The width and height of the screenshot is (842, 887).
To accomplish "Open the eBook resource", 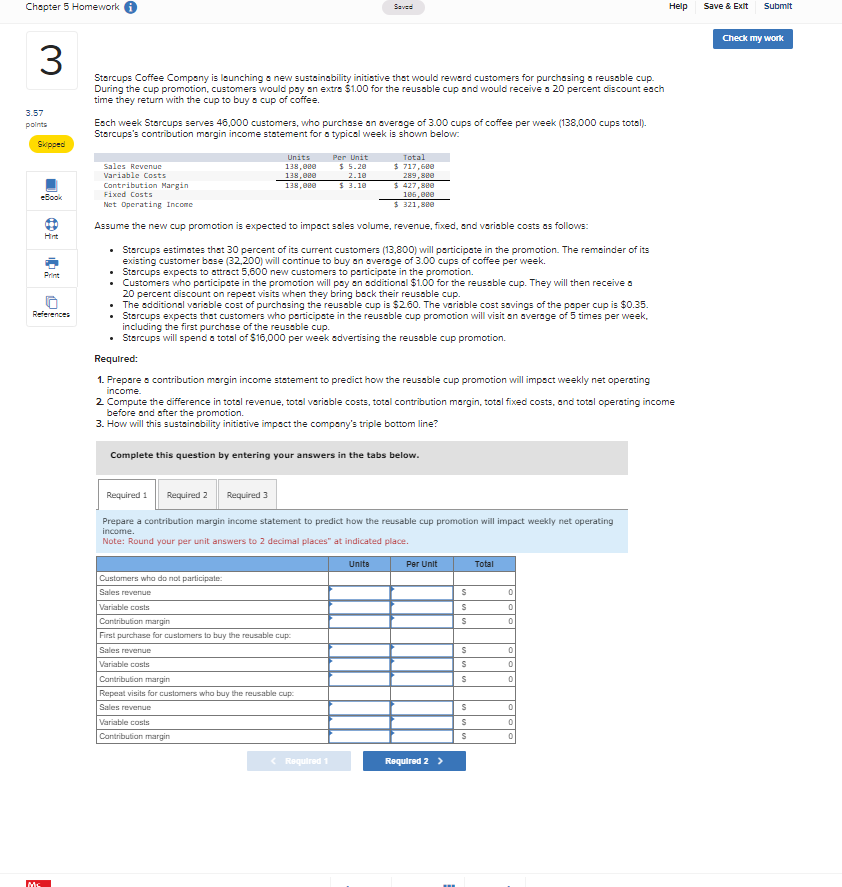I will [51, 190].
